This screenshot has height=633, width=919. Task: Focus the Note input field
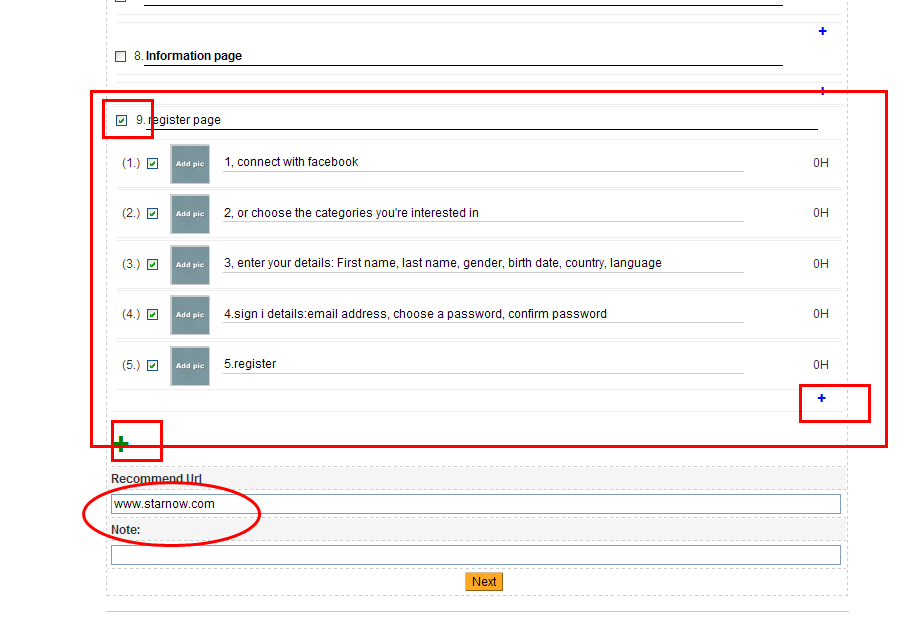[x=476, y=555]
